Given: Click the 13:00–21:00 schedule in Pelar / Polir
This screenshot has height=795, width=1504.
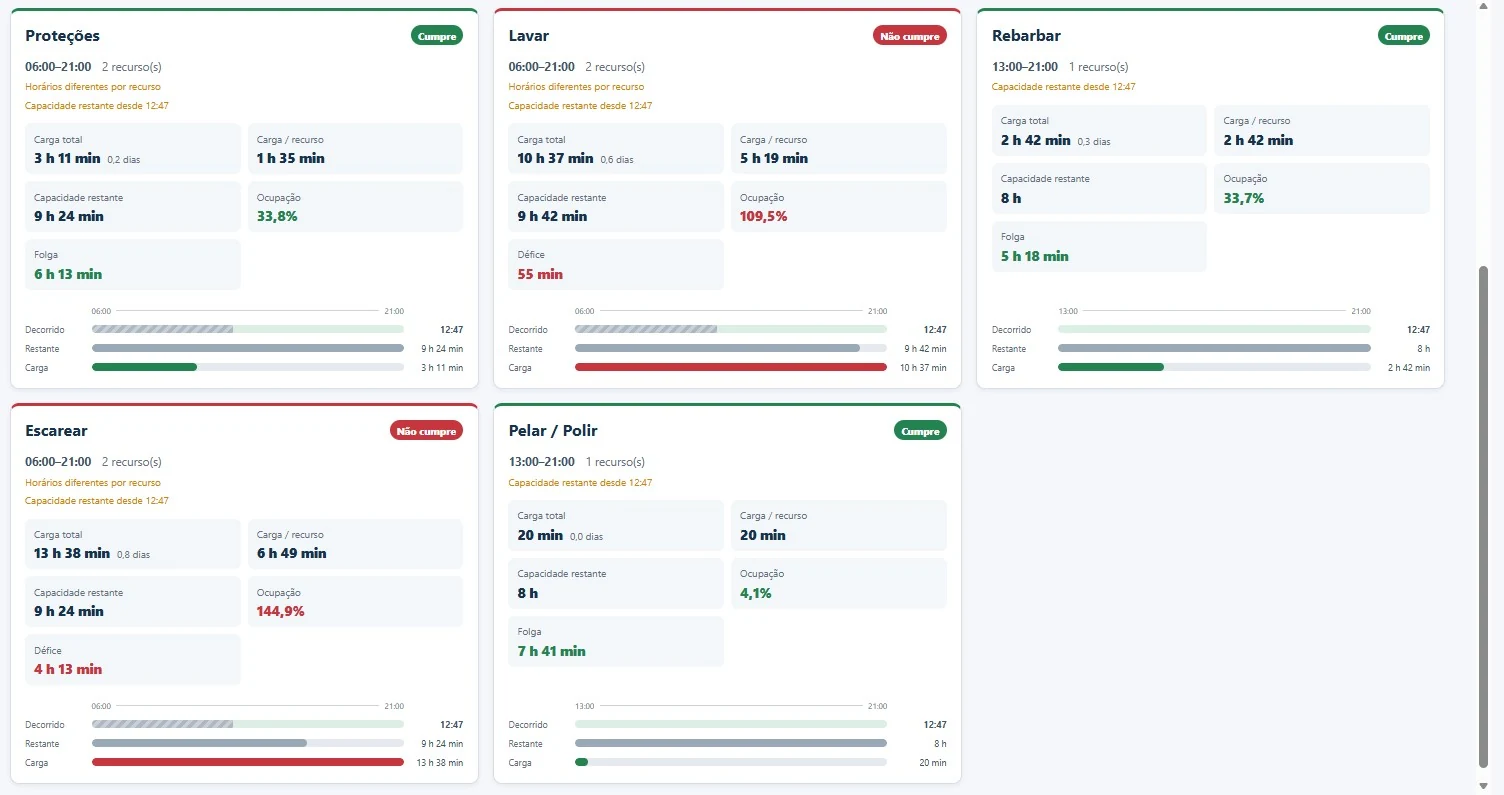Looking at the screenshot, I should [x=541, y=462].
